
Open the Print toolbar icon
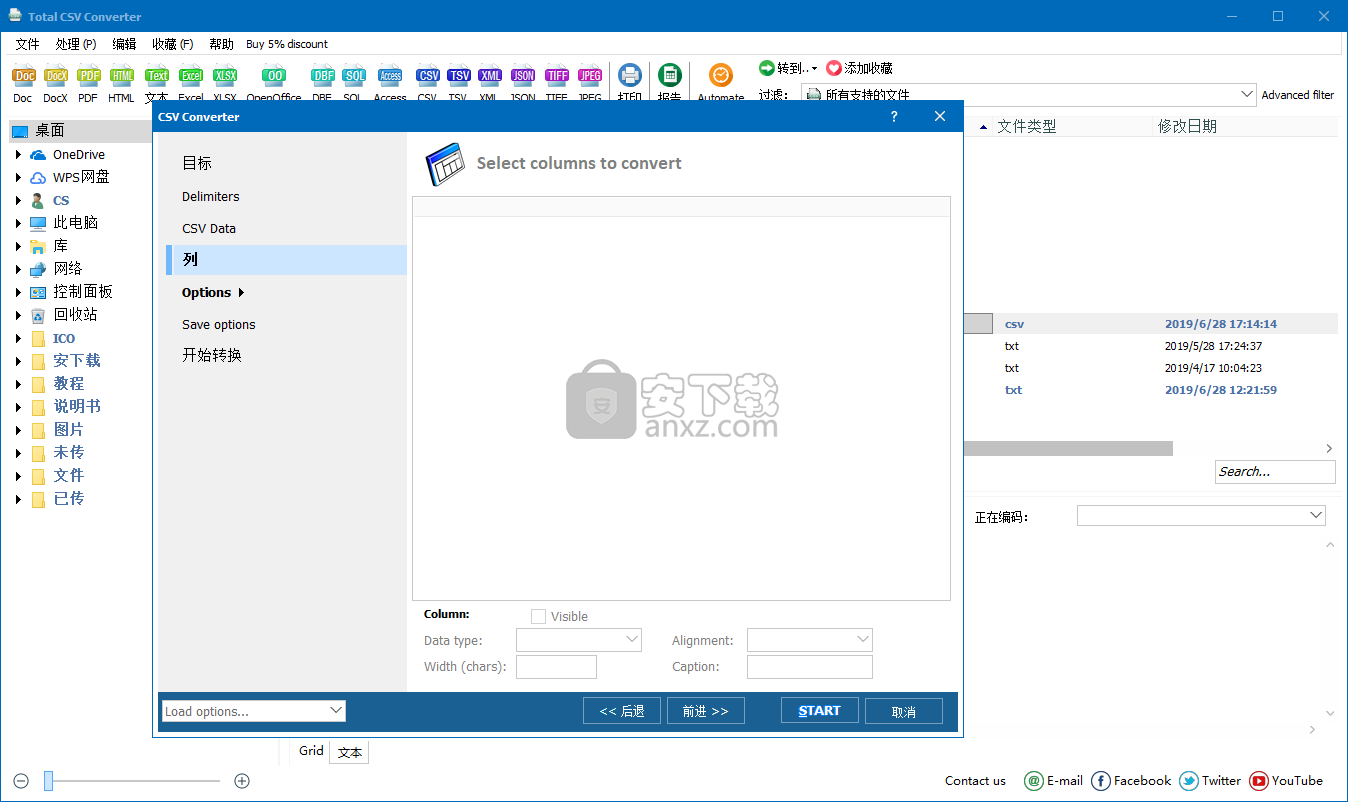coord(630,76)
